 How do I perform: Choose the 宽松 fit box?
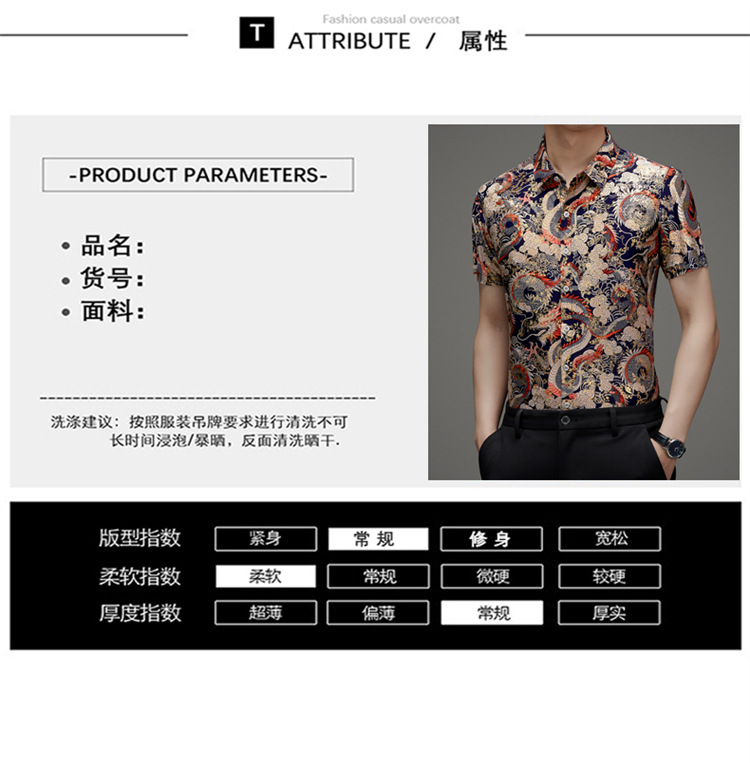click(609, 539)
